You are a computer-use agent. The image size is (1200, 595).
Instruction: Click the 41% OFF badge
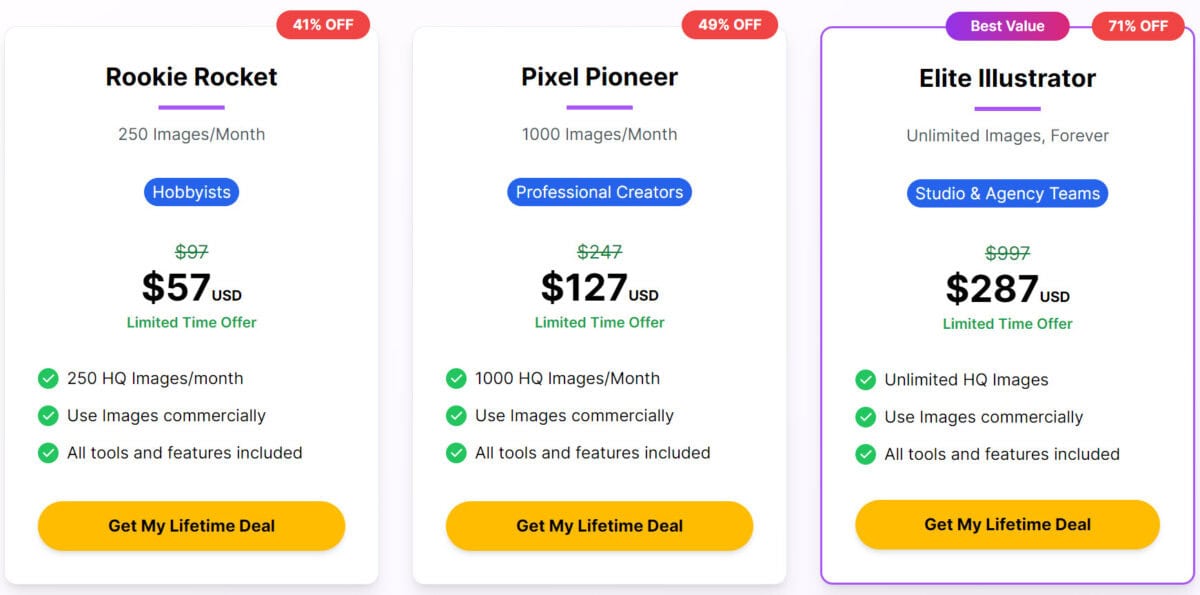(x=323, y=25)
